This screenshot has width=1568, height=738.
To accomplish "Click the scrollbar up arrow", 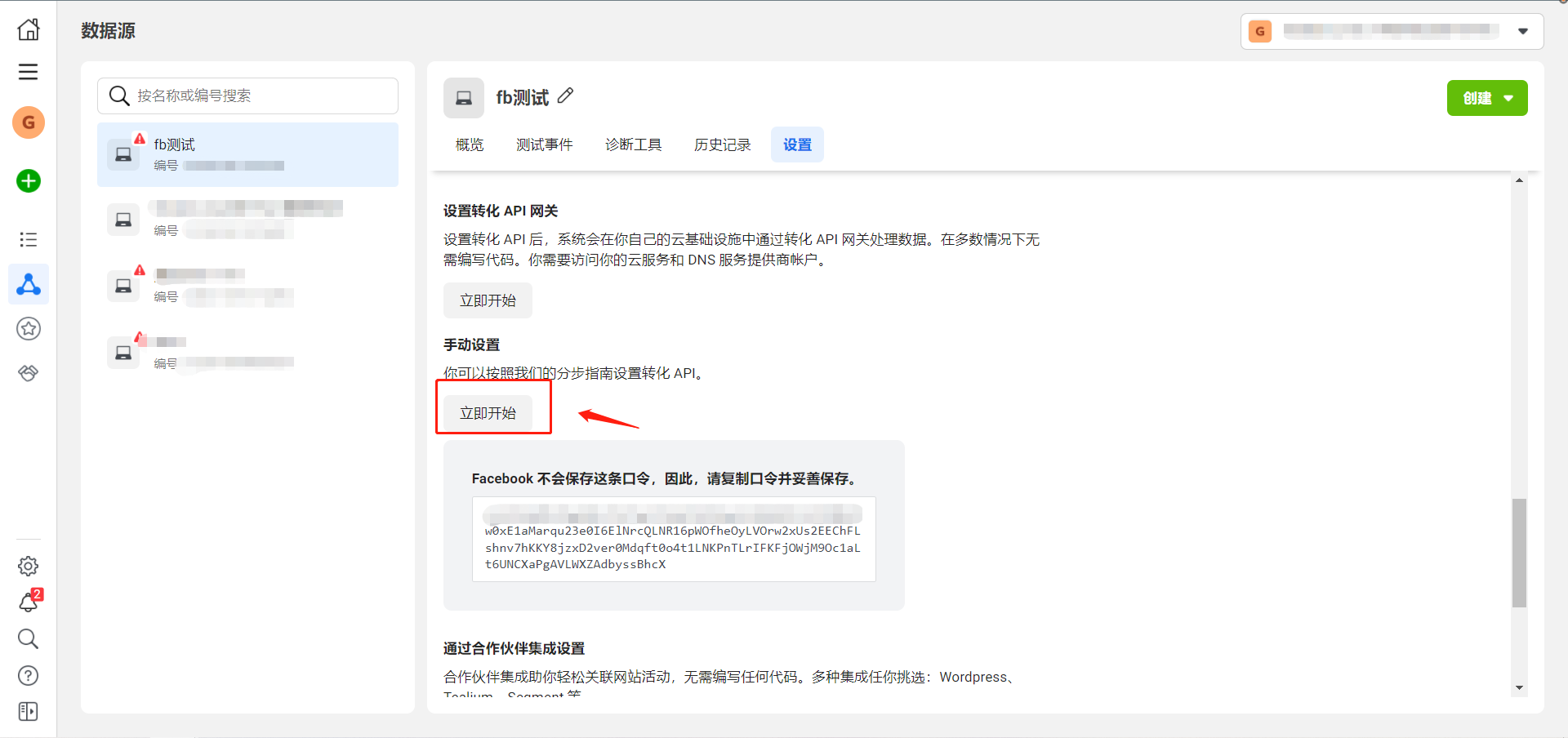I will tap(1519, 180).
